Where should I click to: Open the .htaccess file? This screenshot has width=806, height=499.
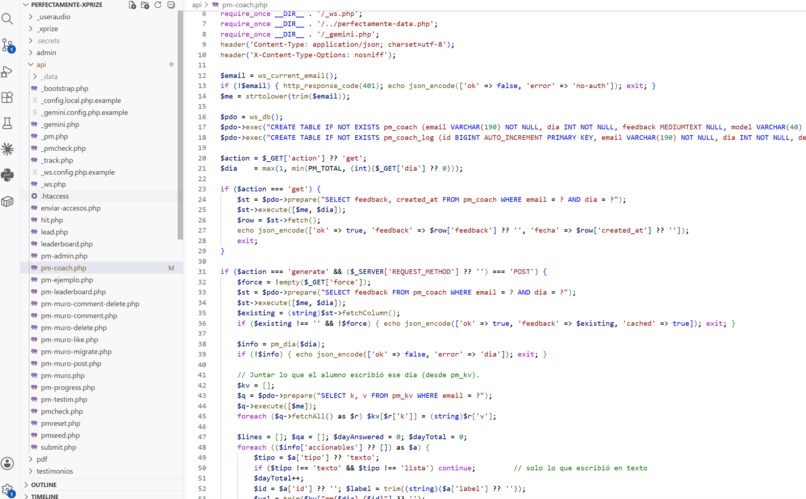pos(54,196)
